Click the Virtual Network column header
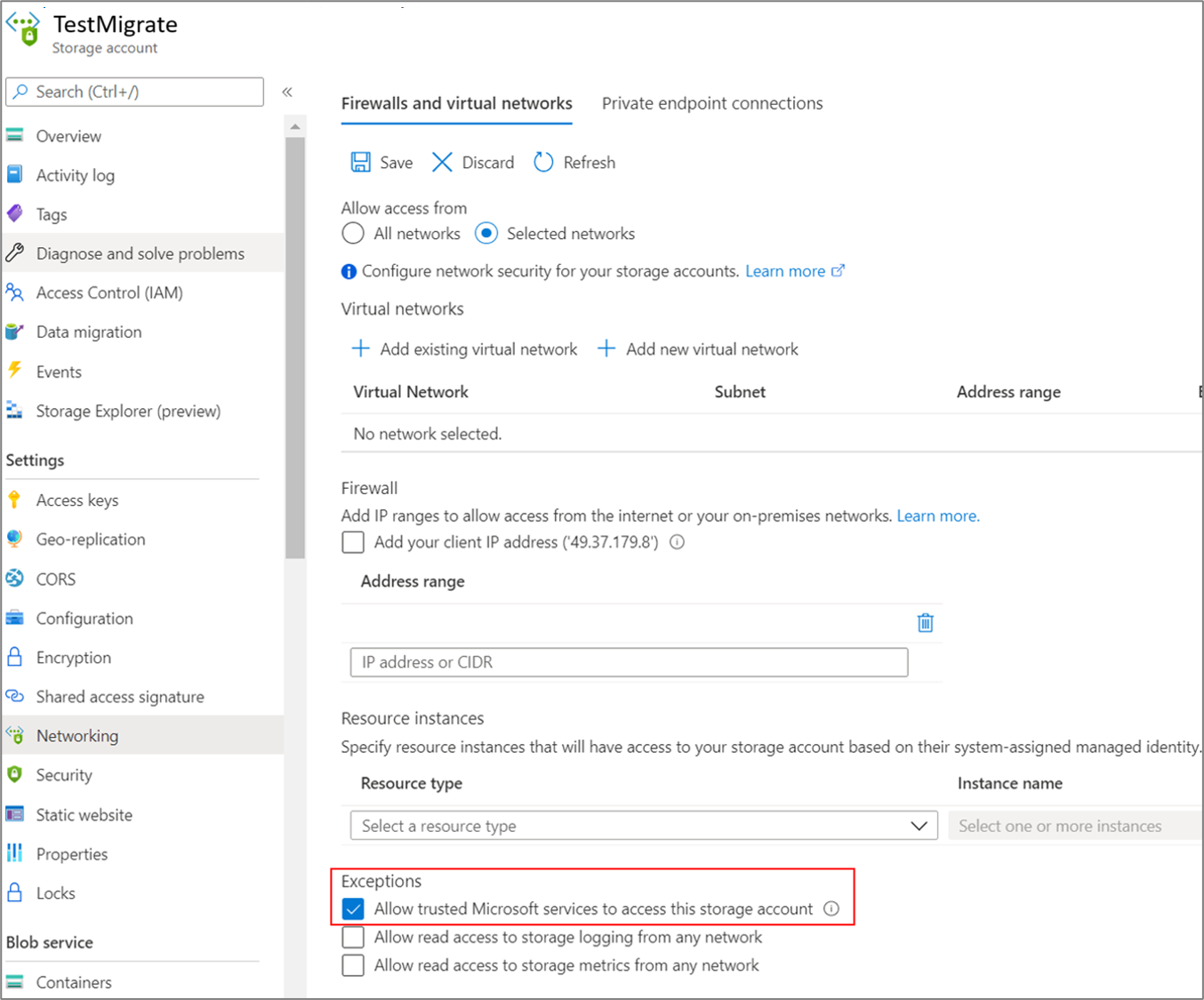The height and width of the screenshot is (1000, 1204). (411, 392)
